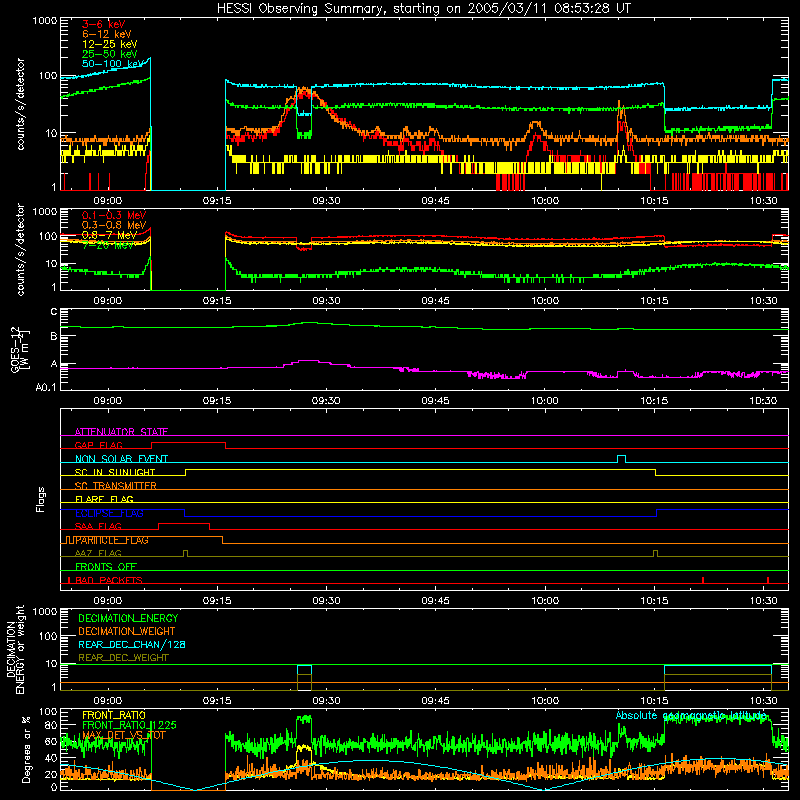This screenshot has width=800, height=800.
Task: Click the BAD_PACKETS flag label
Action: 109,580
